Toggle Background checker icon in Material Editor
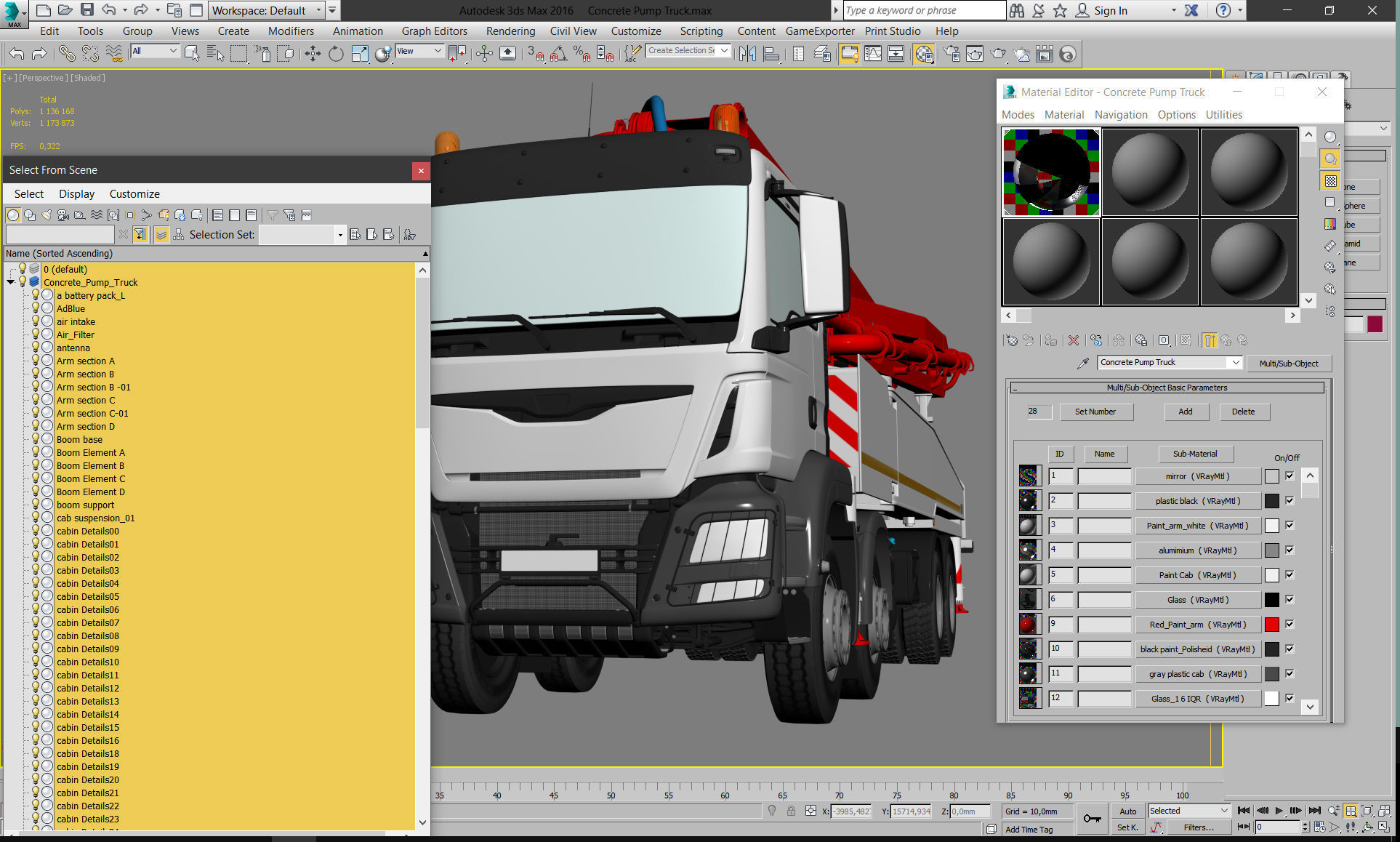This screenshot has height=842, width=1400. (x=1330, y=181)
